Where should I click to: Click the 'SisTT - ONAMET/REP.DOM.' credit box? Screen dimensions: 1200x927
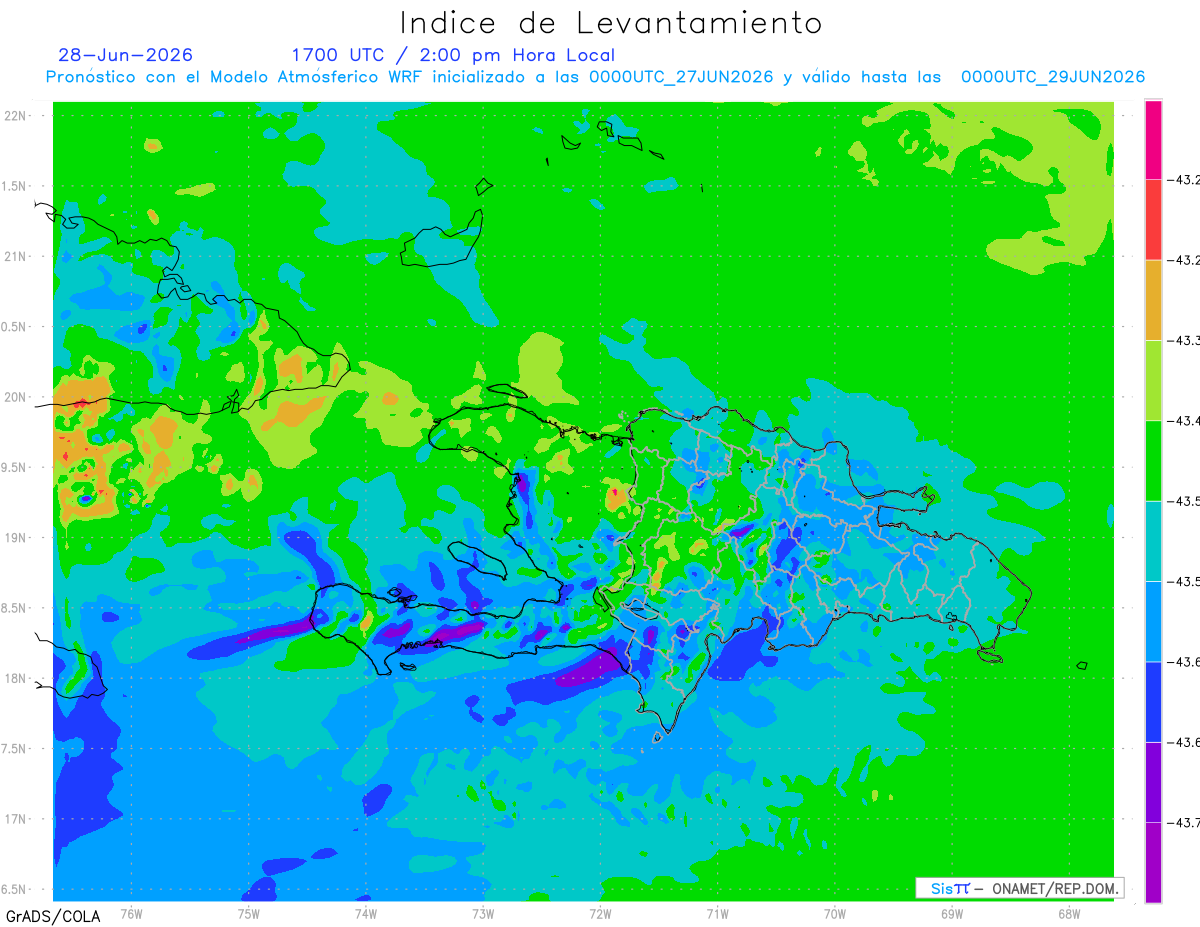pyautogui.click(x=1021, y=888)
